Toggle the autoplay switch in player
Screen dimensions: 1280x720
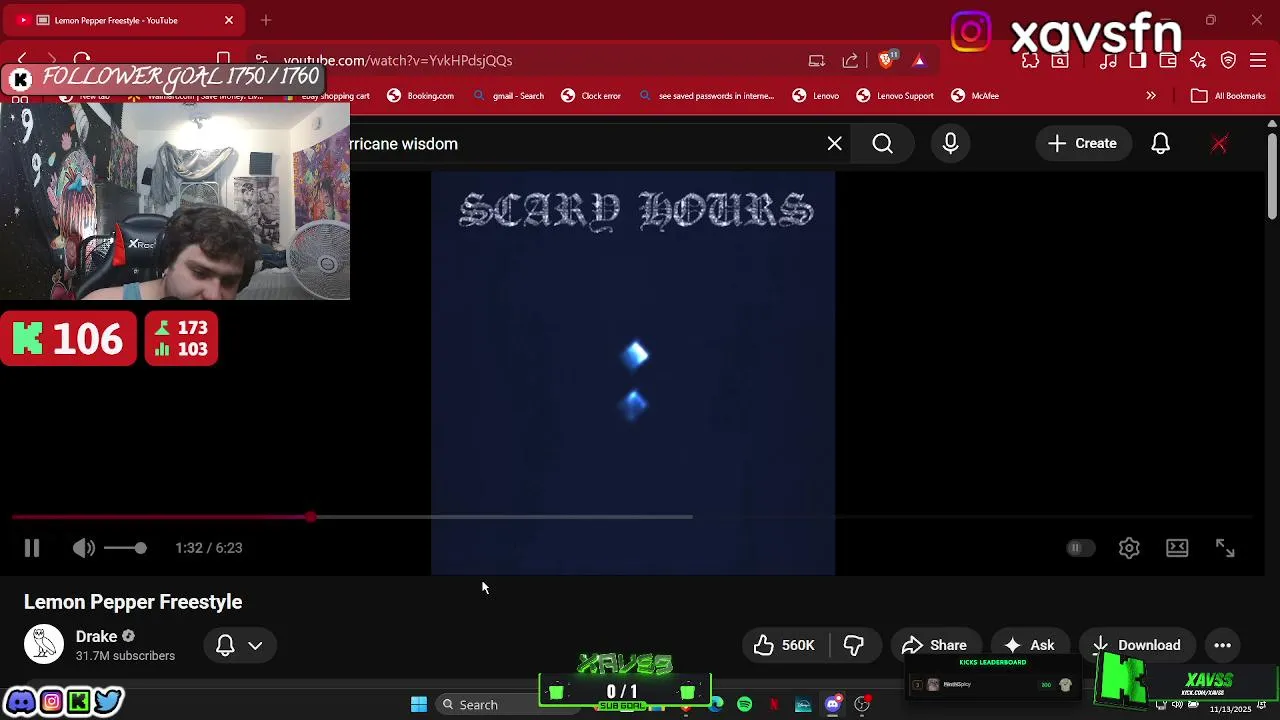(x=1079, y=548)
